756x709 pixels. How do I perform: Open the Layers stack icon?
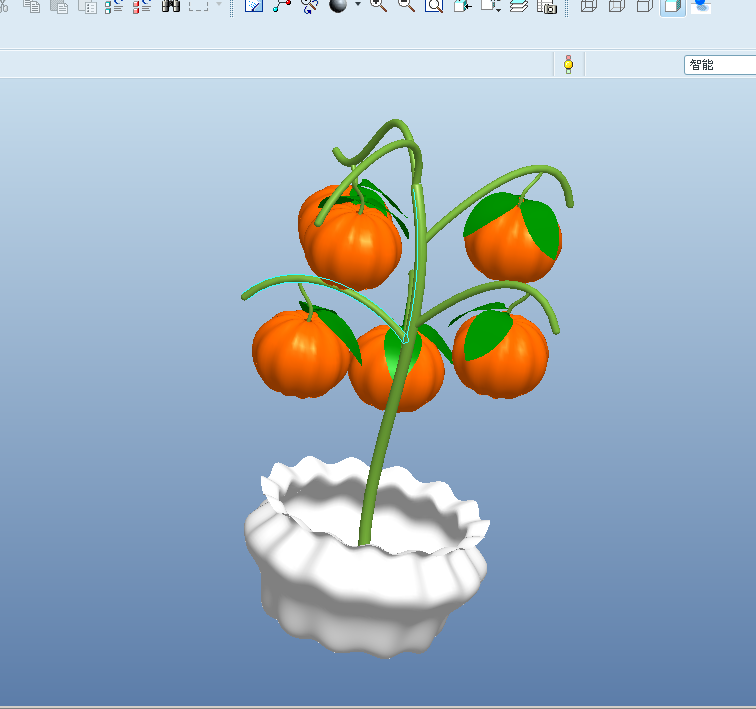pyautogui.click(x=519, y=6)
